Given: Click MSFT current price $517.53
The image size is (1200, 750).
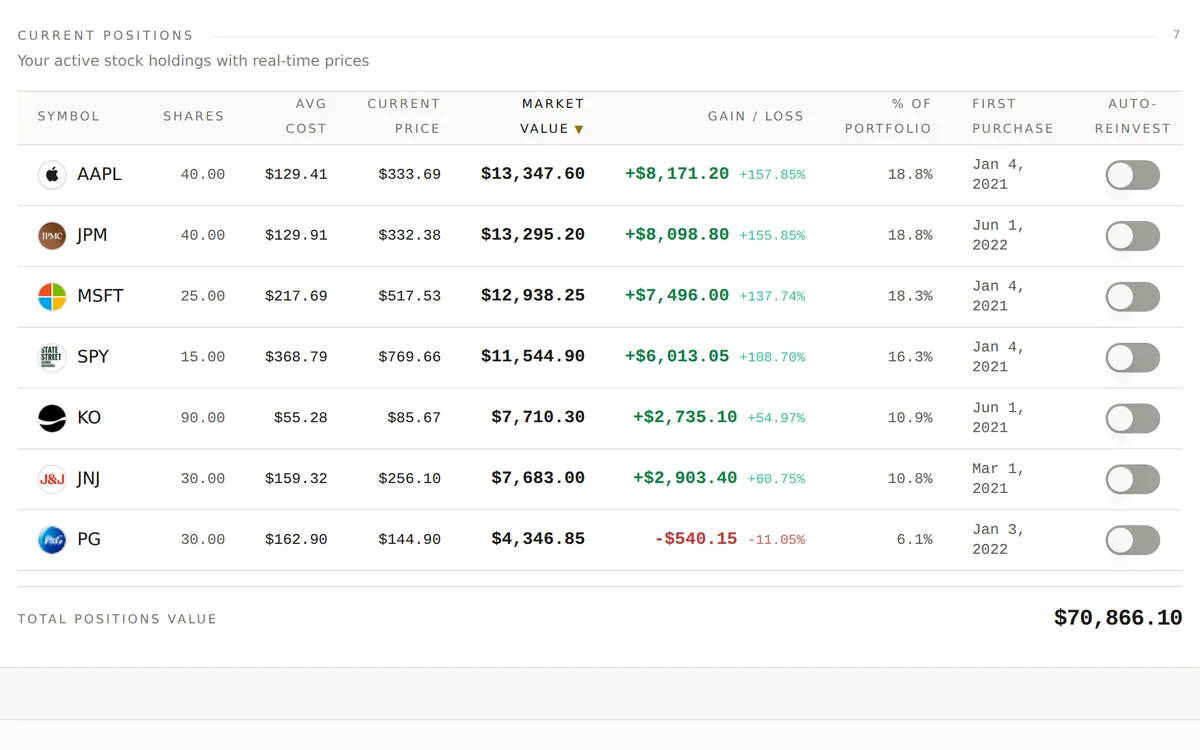Looking at the screenshot, I should (410, 297).
